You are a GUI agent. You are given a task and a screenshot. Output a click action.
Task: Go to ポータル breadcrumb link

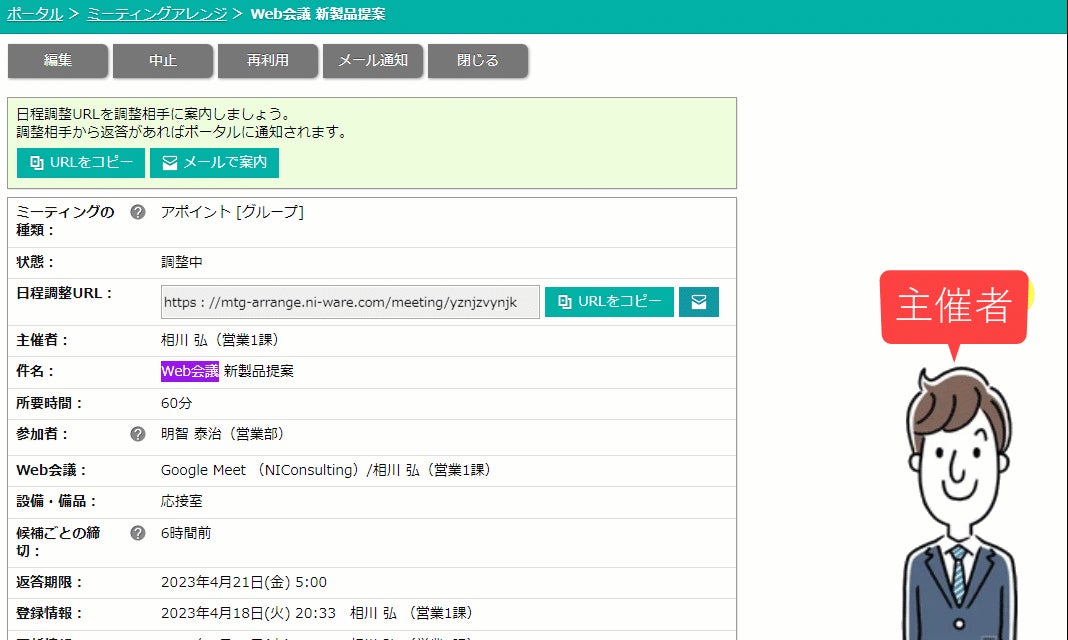tap(34, 14)
